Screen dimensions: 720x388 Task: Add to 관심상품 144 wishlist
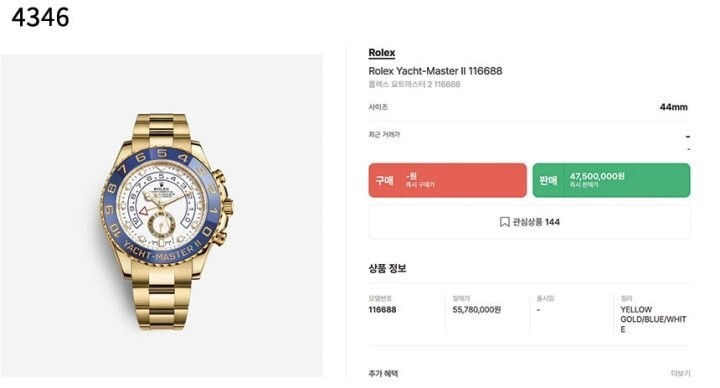(x=529, y=222)
